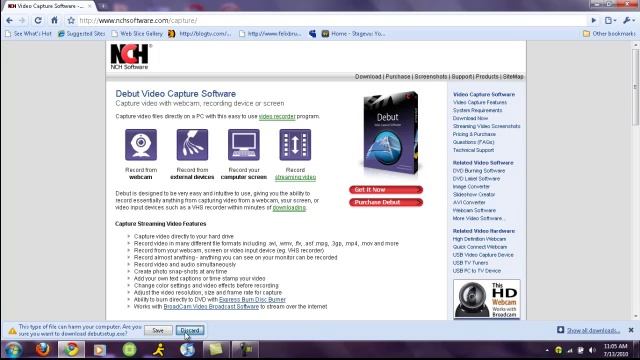
Task: Close the downloads bar with the X
Action: (631, 330)
